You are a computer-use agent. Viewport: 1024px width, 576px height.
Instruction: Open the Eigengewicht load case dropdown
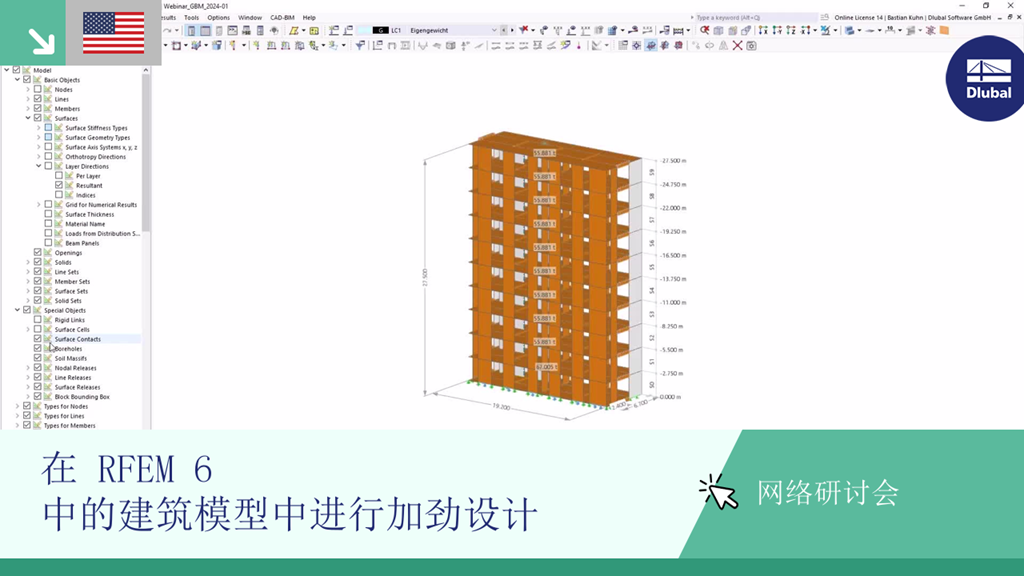coord(495,31)
